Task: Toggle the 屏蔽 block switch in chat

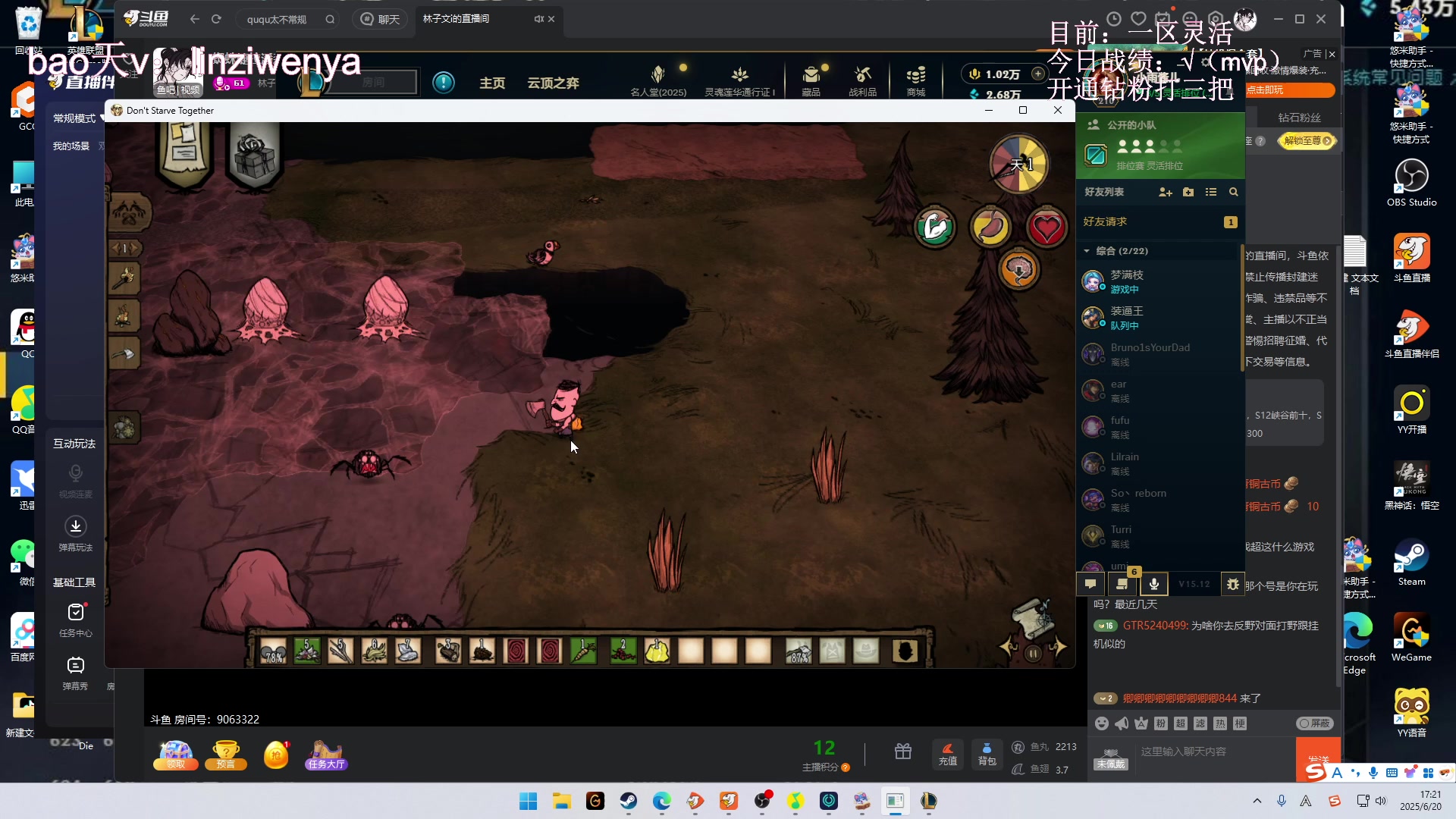Action: click(1315, 723)
